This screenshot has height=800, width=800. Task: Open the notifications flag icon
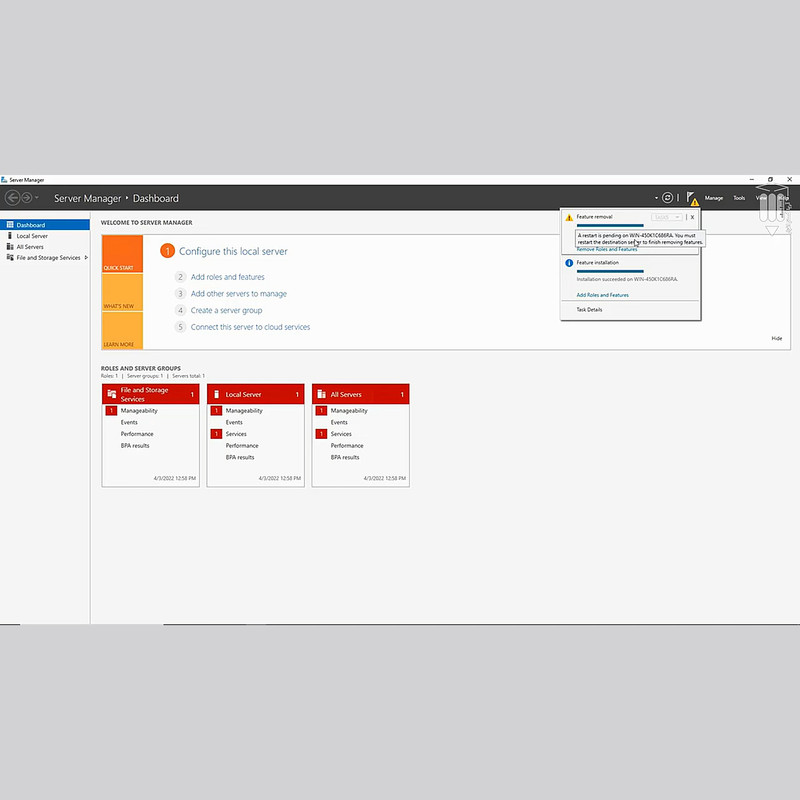tap(692, 198)
